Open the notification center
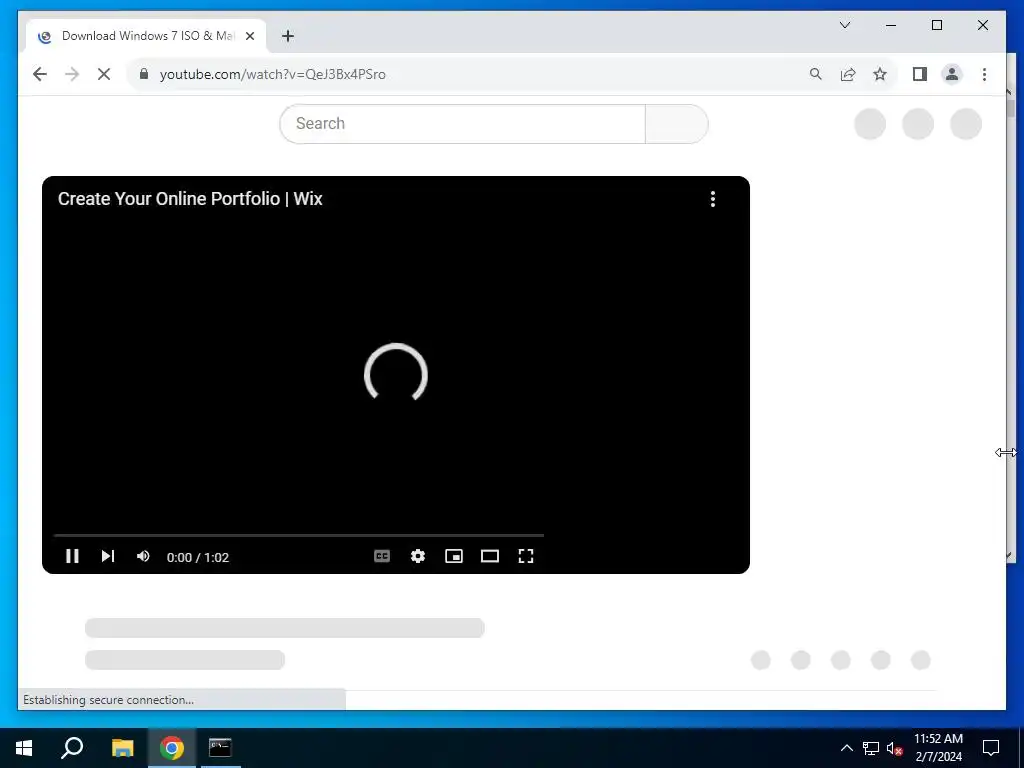1024x768 pixels. (991, 748)
